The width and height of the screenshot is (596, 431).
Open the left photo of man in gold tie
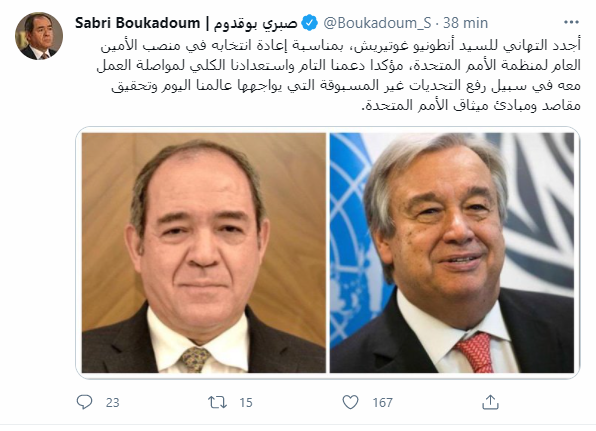pyautogui.click(x=204, y=253)
